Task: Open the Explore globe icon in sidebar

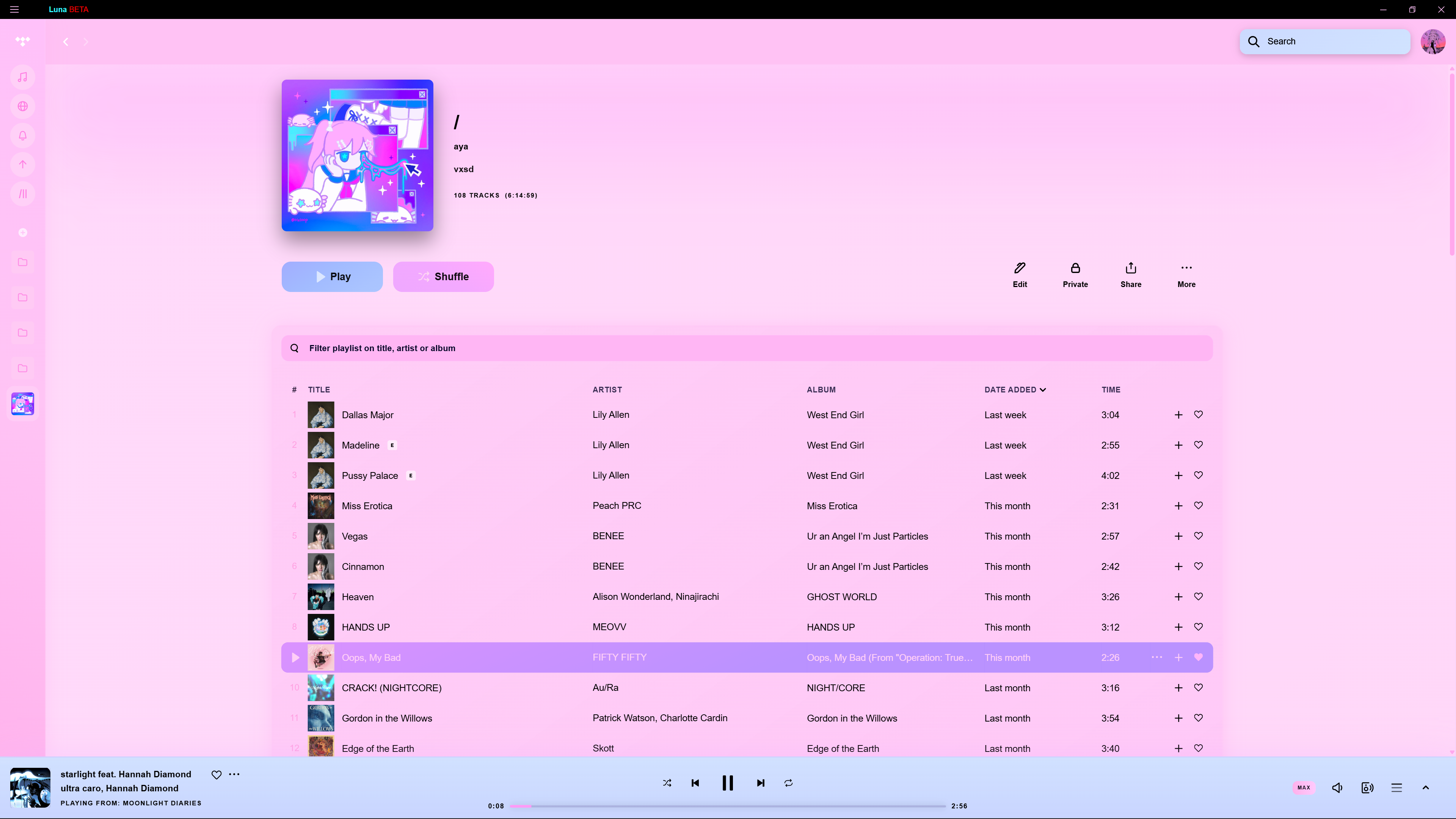Action: tap(23, 106)
